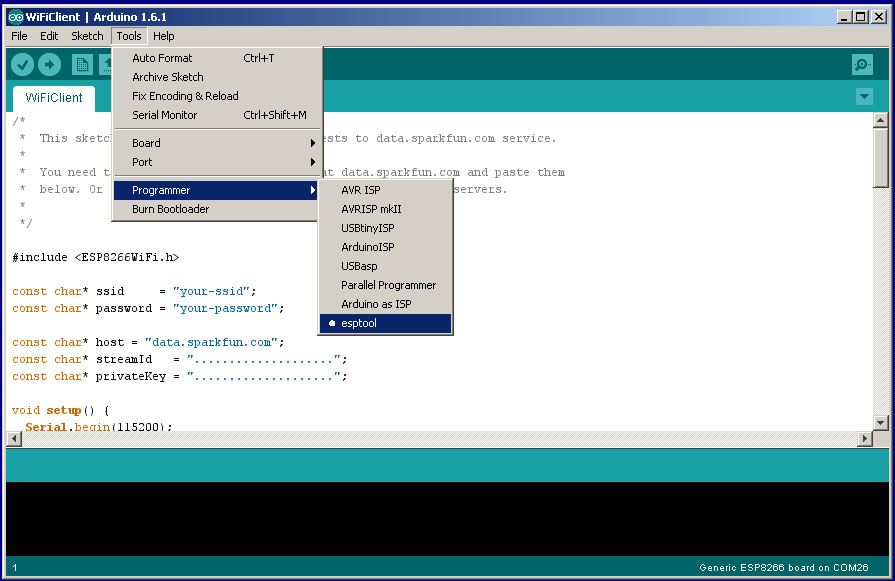Image resolution: width=895 pixels, height=581 pixels.
Task: Choose AVRISP mkII programmer
Action: click(x=385, y=209)
